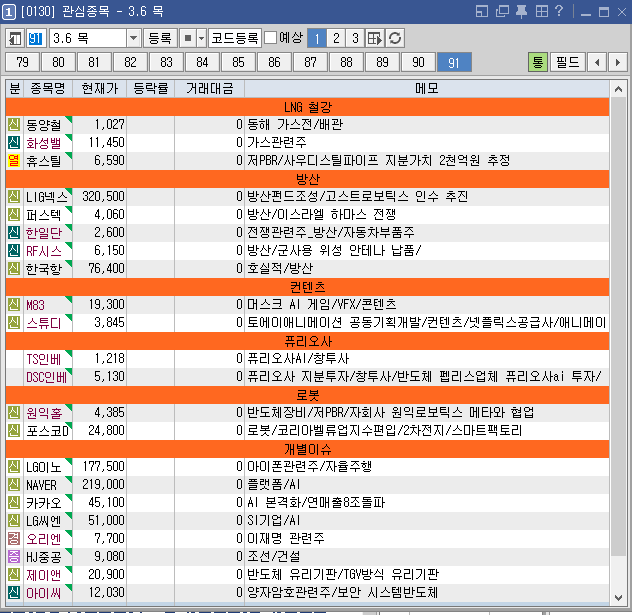Toggle the green 통 button
Screen dimensions: 632x615
click(x=538, y=62)
